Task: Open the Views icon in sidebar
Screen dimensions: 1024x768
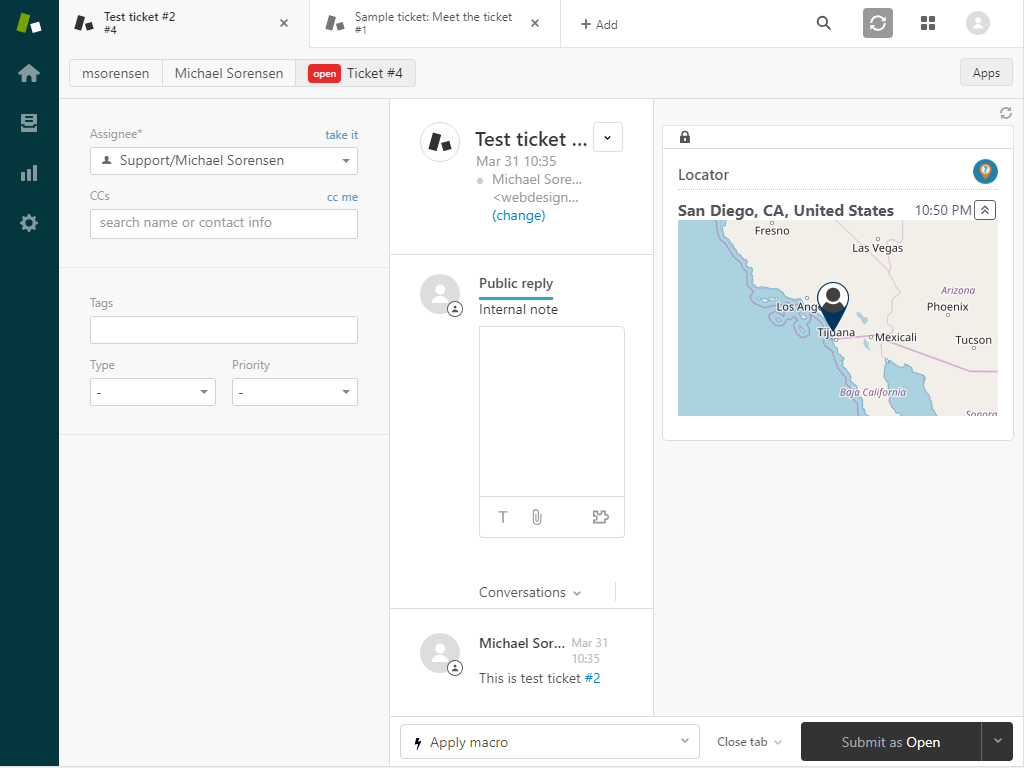Action: click(29, 123)
